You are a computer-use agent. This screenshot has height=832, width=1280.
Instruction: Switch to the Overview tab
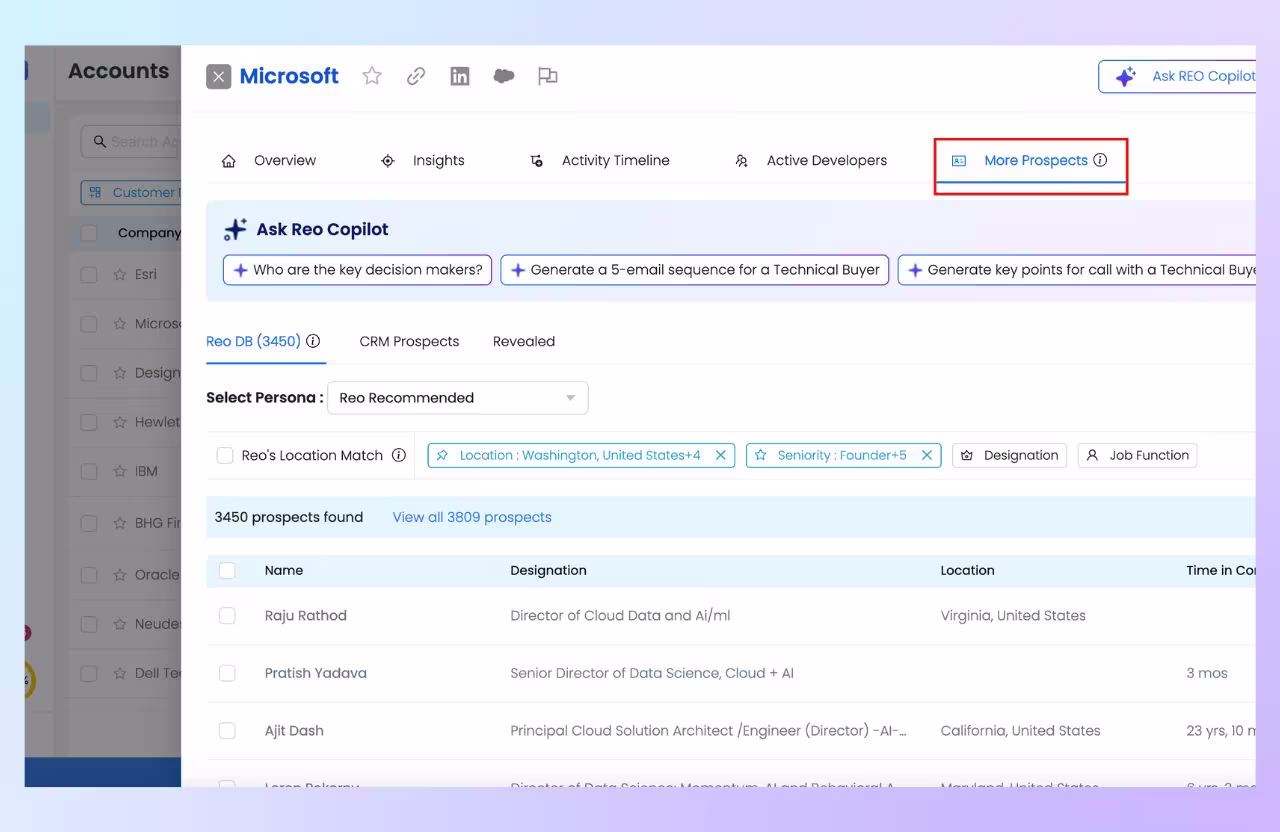(269, 160)
